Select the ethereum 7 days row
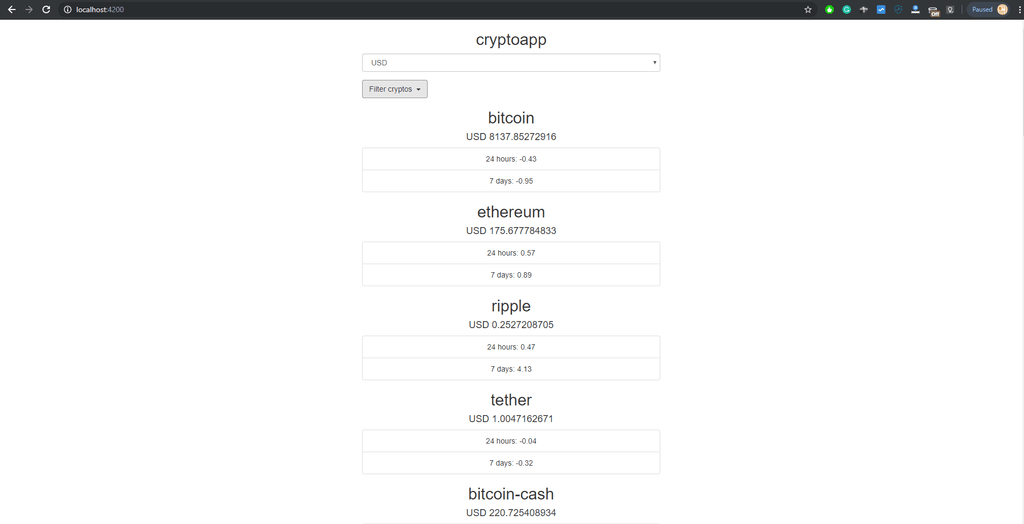This screenshot has height=524, width=1024. tap(511, 275)
